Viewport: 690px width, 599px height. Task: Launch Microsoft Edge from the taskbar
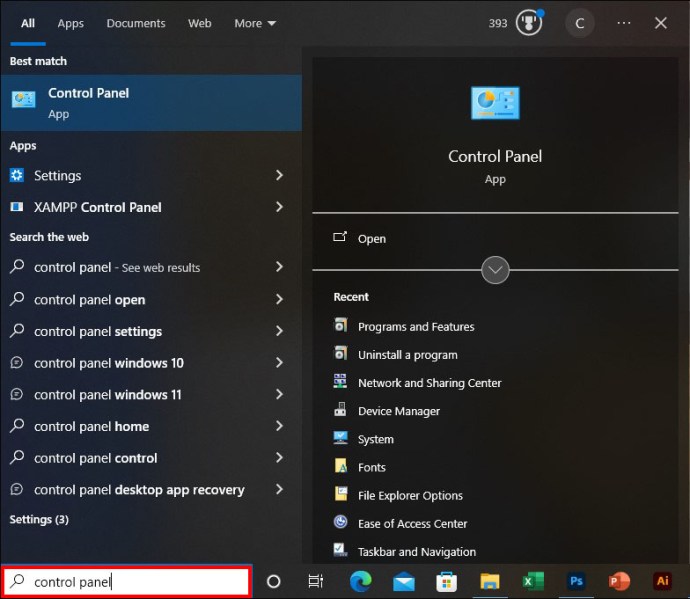click(360, 581)
